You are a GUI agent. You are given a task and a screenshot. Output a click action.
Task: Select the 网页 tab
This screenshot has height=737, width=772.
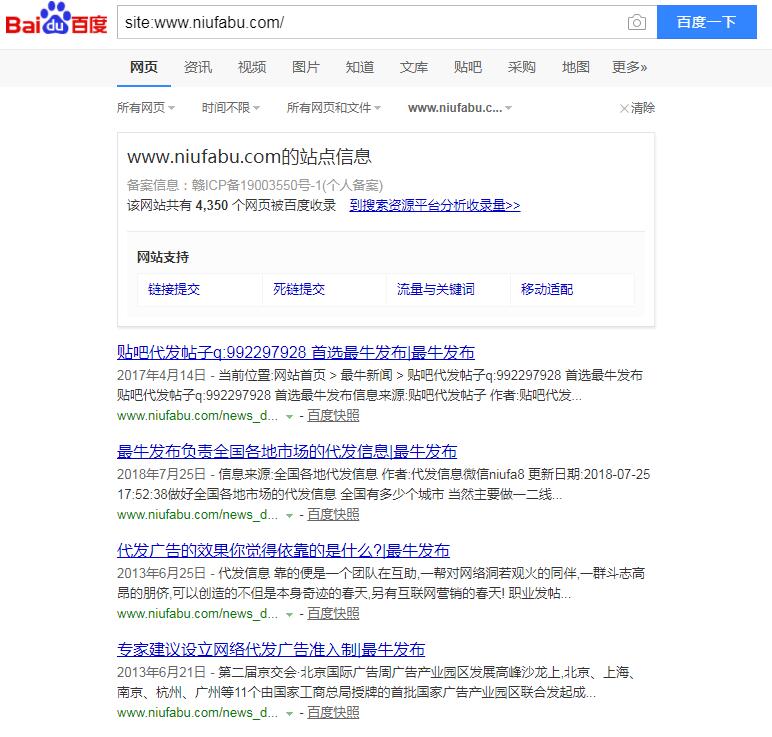click(144, 67)
